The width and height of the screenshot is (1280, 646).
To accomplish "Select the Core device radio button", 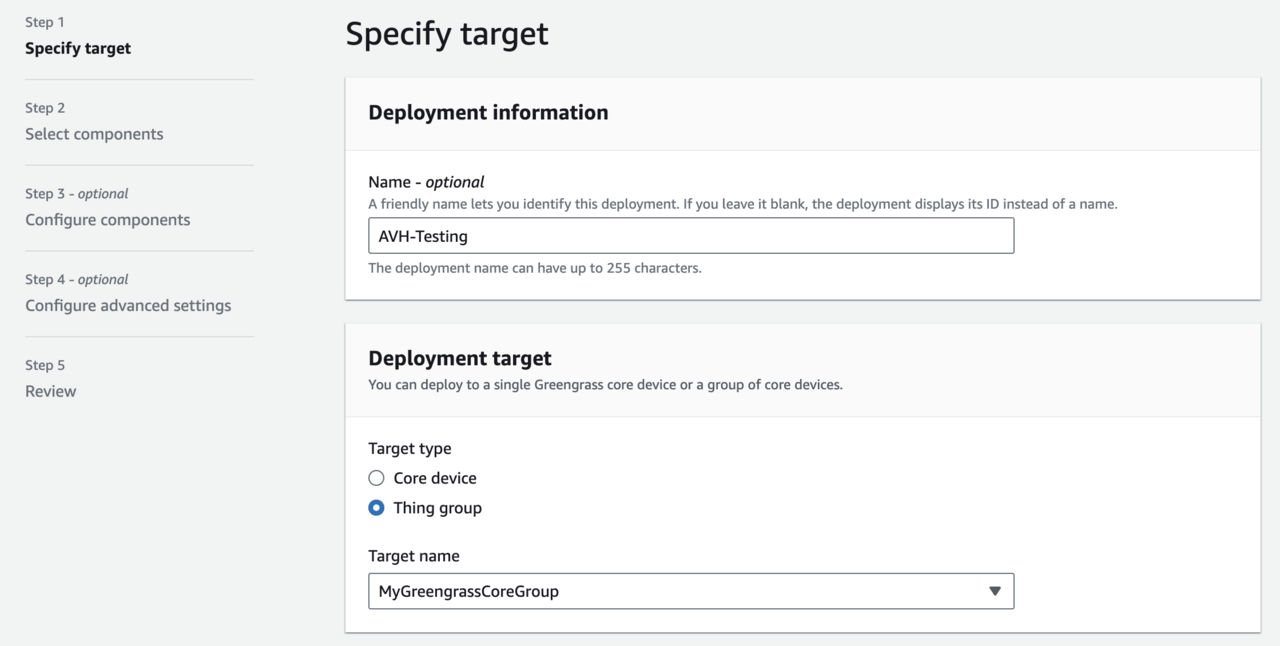I will (x=376, y=478).
